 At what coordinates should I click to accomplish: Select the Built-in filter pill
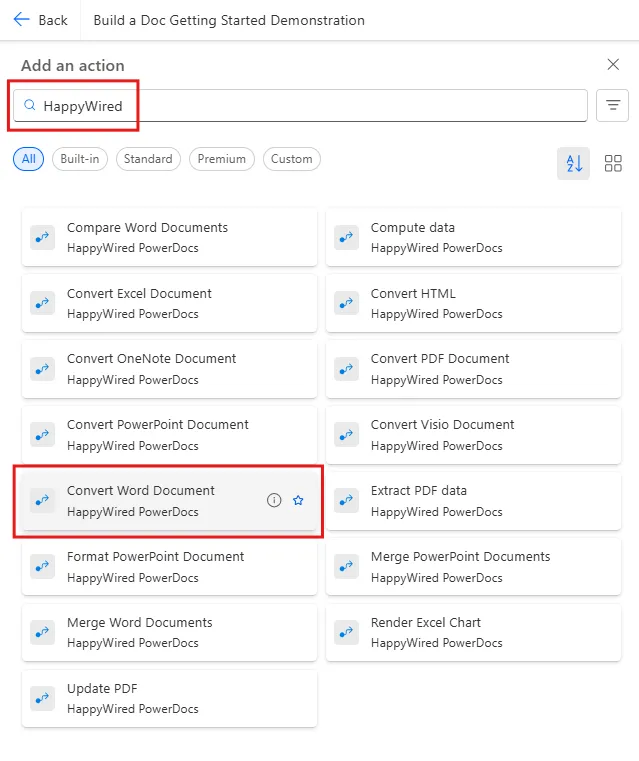pyautogui.click(x=80, y=159)
